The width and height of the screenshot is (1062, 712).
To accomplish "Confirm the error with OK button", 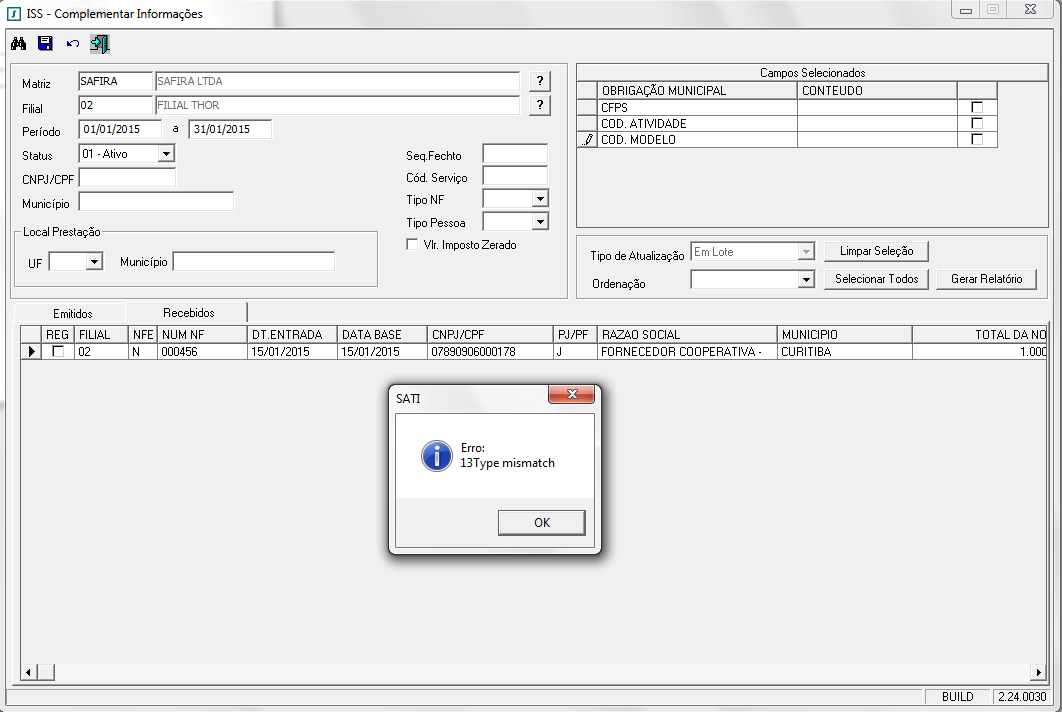I will 542,523.
